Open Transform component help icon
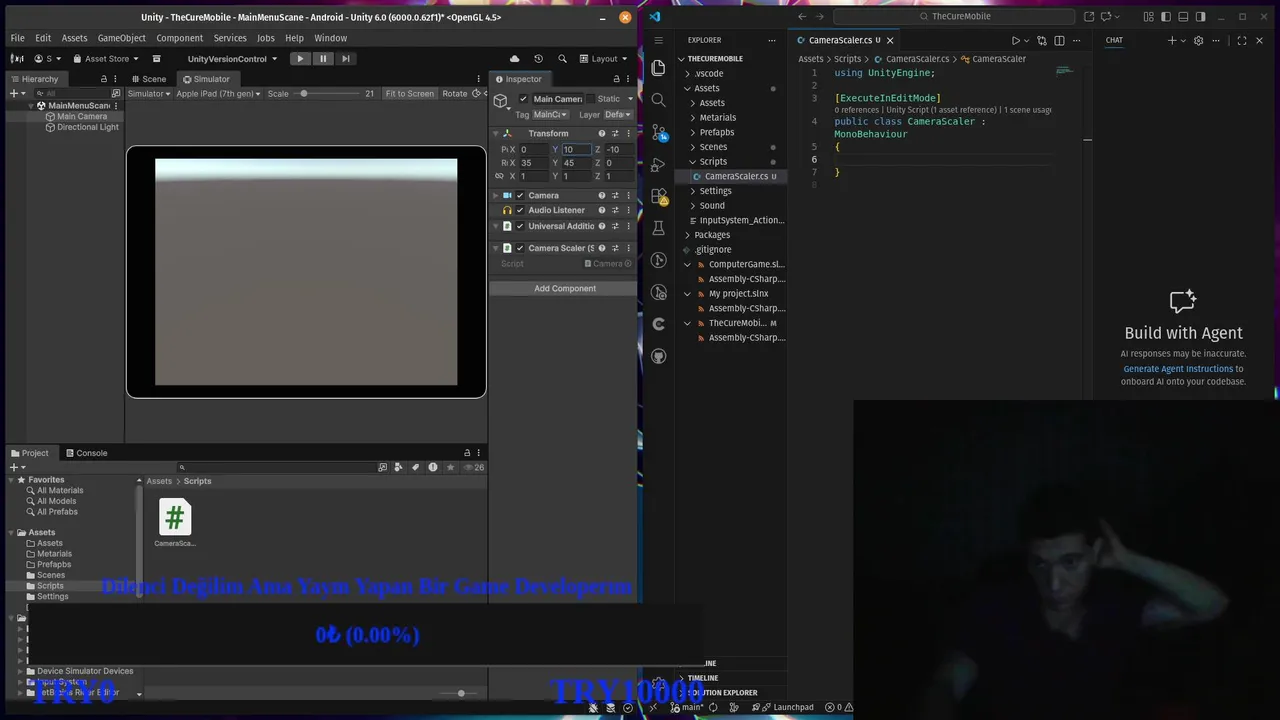The width and height of the screenshot is (1280, 720). (x=601, y=133)
